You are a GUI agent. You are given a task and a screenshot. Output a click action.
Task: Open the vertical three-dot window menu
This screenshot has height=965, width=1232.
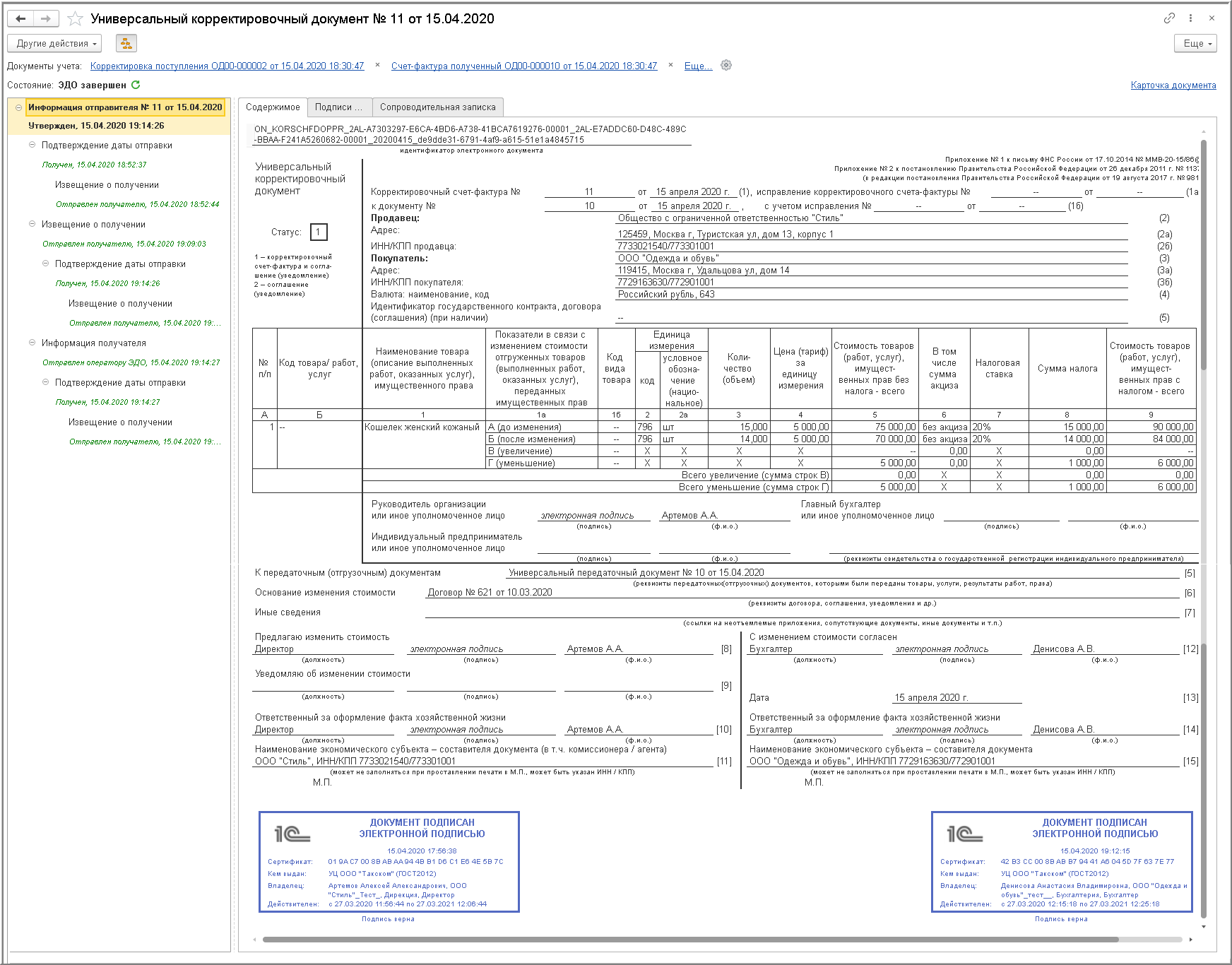(x=1190, y=18)
